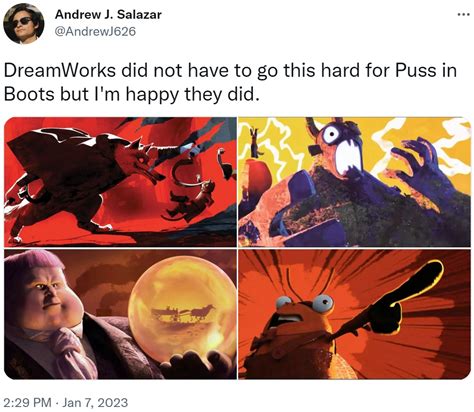Open the three-dot more options menu
474x412 pixels.
click(461, 15)
